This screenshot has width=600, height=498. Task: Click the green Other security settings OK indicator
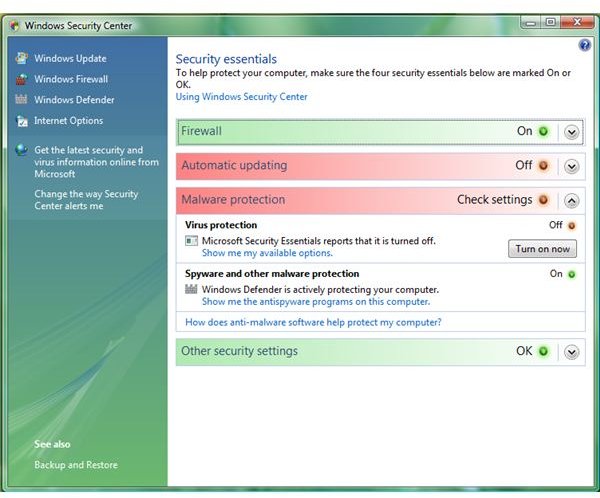pyautogui.click(x=543, y=351)
